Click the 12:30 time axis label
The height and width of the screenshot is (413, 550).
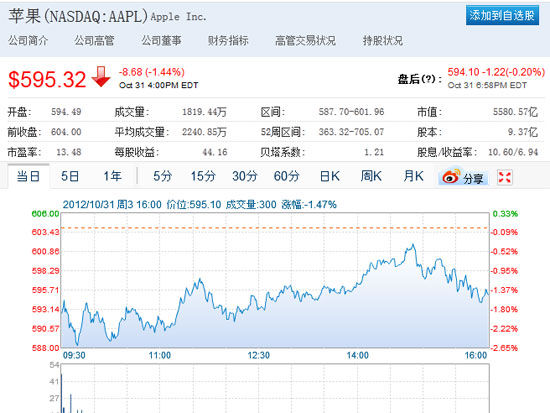(259, 355)
